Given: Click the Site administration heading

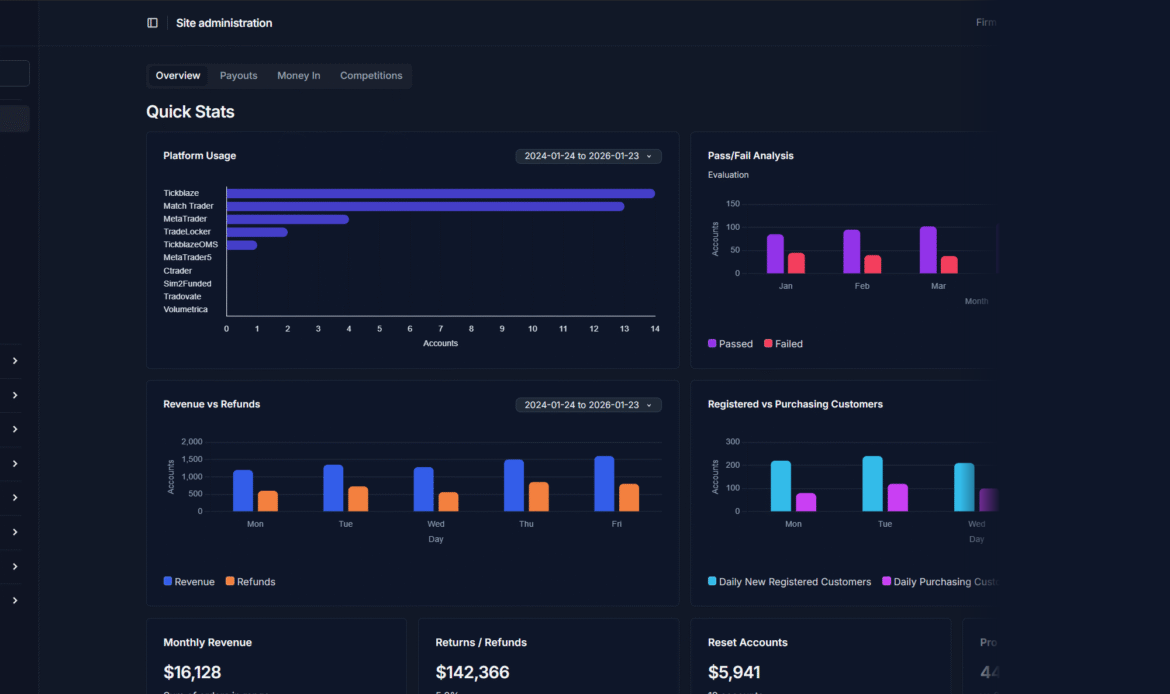Looking at the screenshot, I should pos(224,23).
